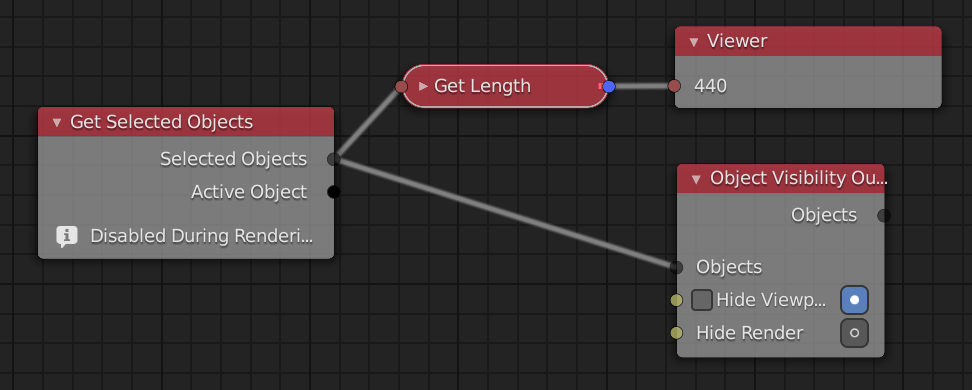Click the Selected Objects label
The width and height of the screenshot is (972, 390).
pos(234,159)
